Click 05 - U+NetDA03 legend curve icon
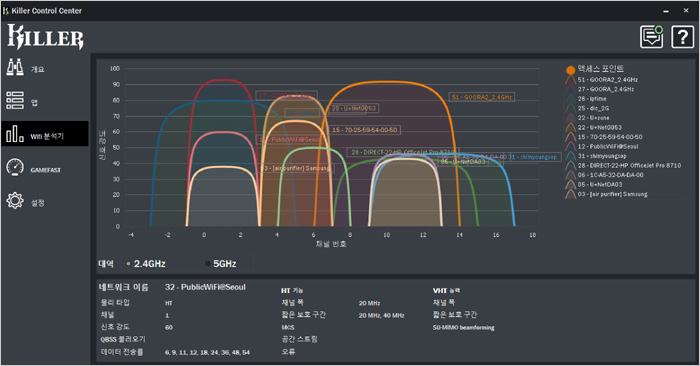The image size is (700, 366). coord(570,185)
